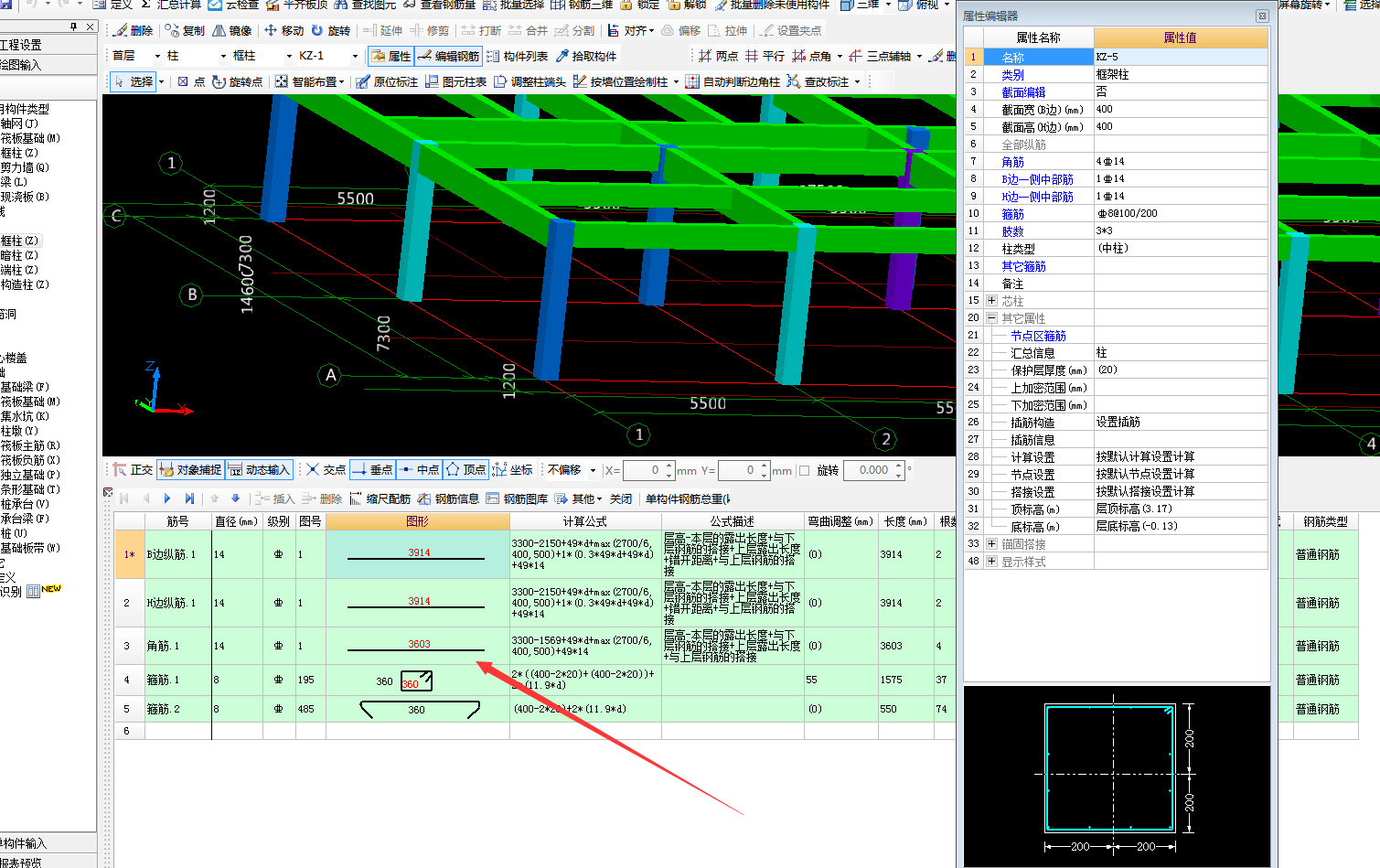
Task: Toggle 对象捕捉 object snap
Action: coord(190,469)
